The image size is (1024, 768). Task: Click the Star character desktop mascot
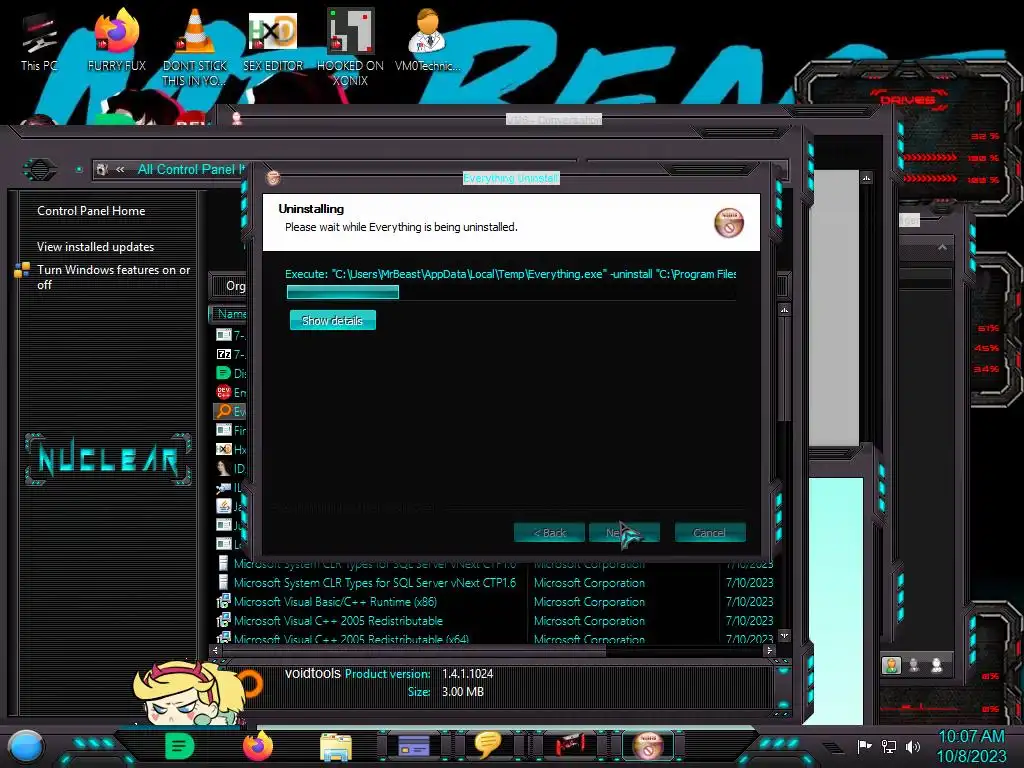[189, 694]
